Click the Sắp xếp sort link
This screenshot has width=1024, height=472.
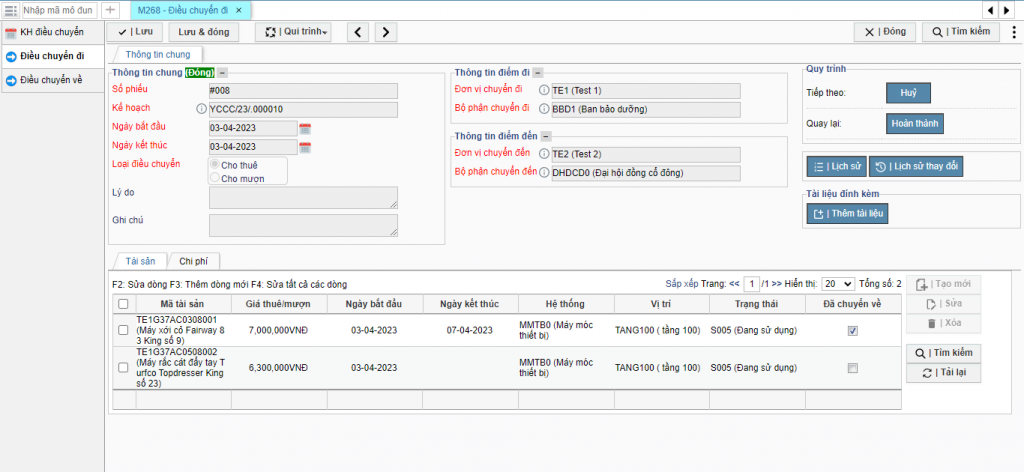pyautogui.click(x=682, y=284)
